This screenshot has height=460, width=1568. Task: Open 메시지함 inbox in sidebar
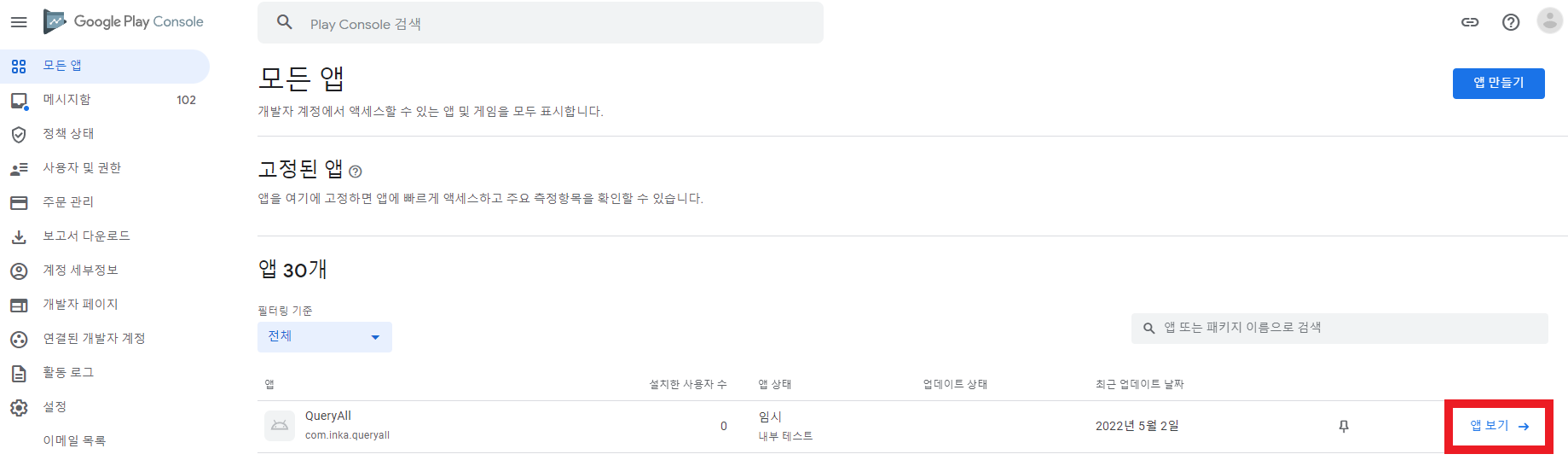[67, 100]
